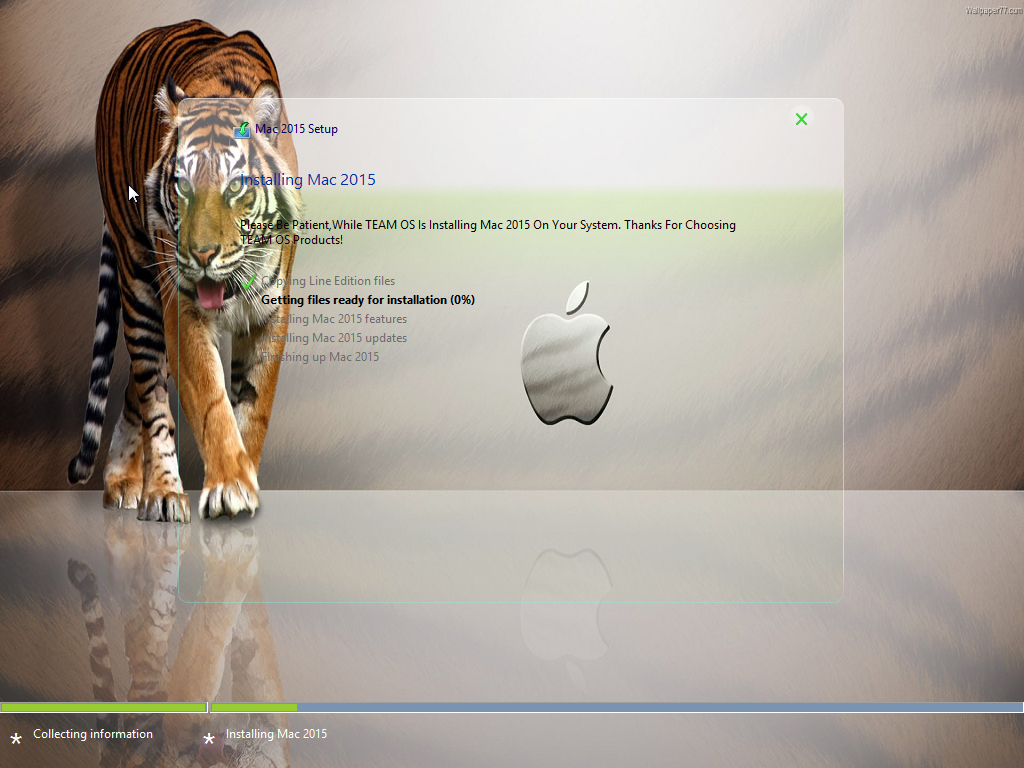Click 'Getting files ready for installation (0%)'
Image resolution: width=1024 pixels, height=768 pixels.
click(x=368, y=300)
